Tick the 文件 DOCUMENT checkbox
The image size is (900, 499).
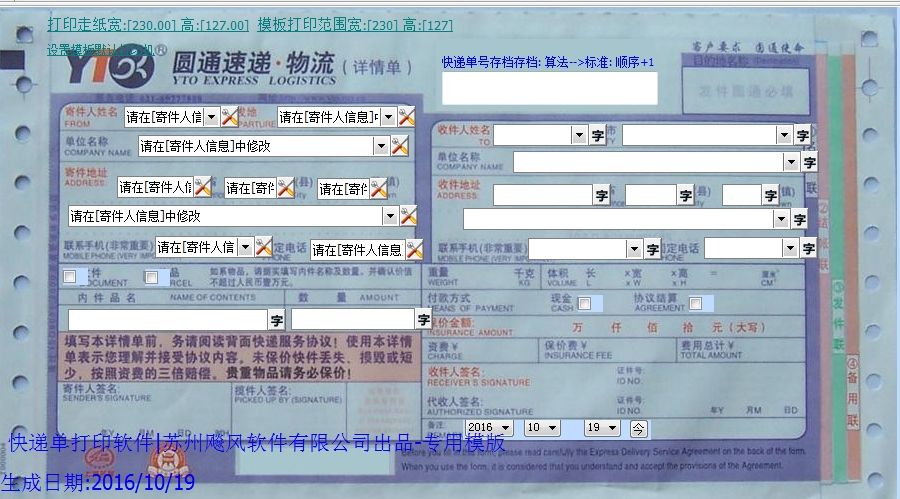(69, 277)
